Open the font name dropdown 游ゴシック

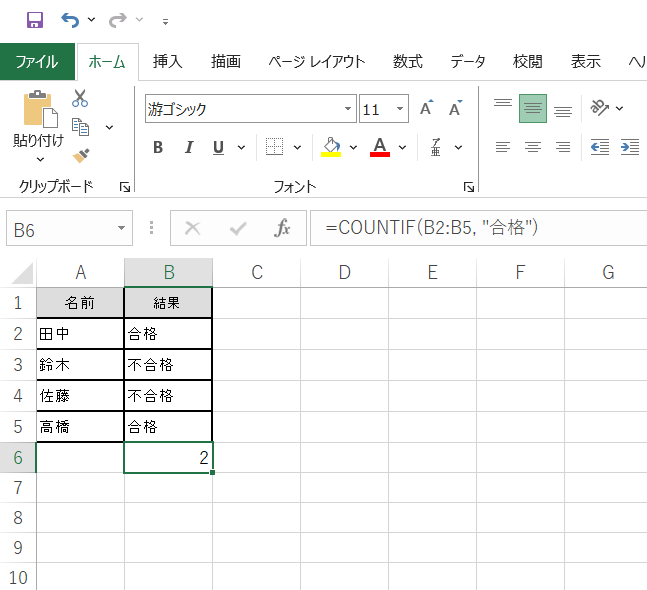pyautogui.click(x=349, y=109)
